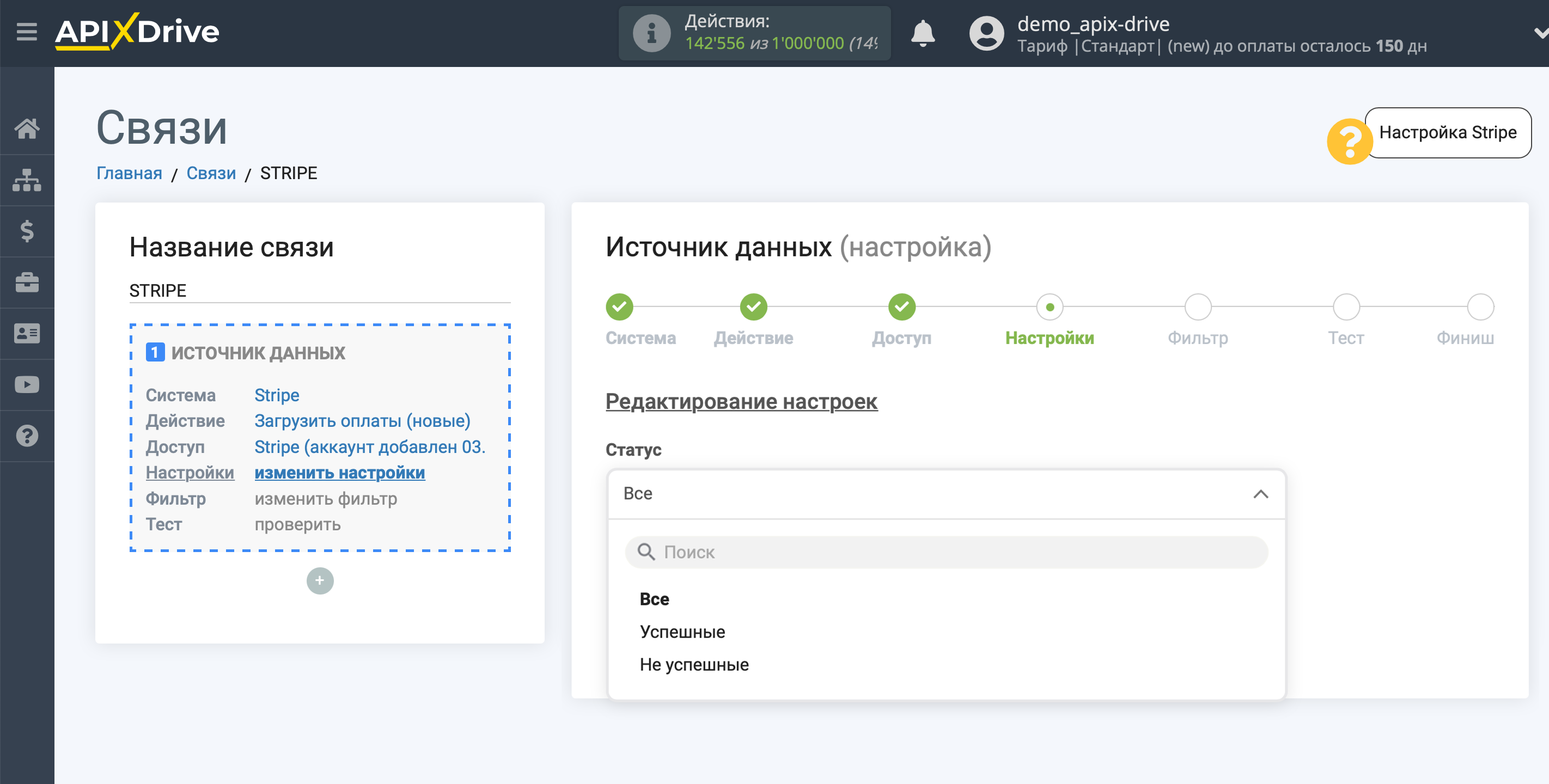Select the Финиш step circle
1549x784 pixels.
point(1480,307)
